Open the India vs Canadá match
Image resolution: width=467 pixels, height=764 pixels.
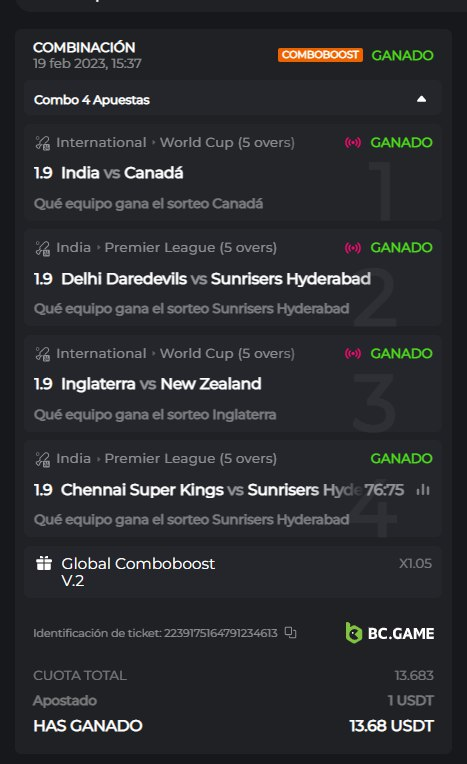[x=122, y=173]
